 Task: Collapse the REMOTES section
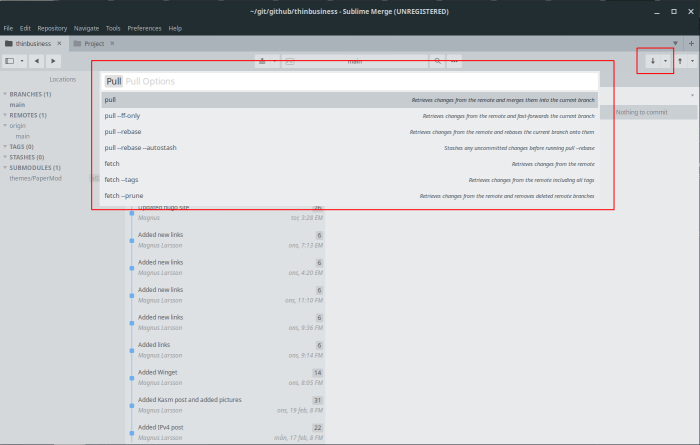pyautogui.click(x=5, y=115)
